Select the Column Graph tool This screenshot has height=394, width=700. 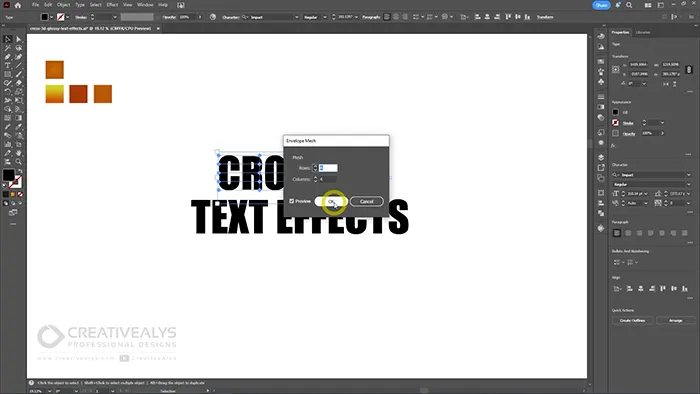8,144
